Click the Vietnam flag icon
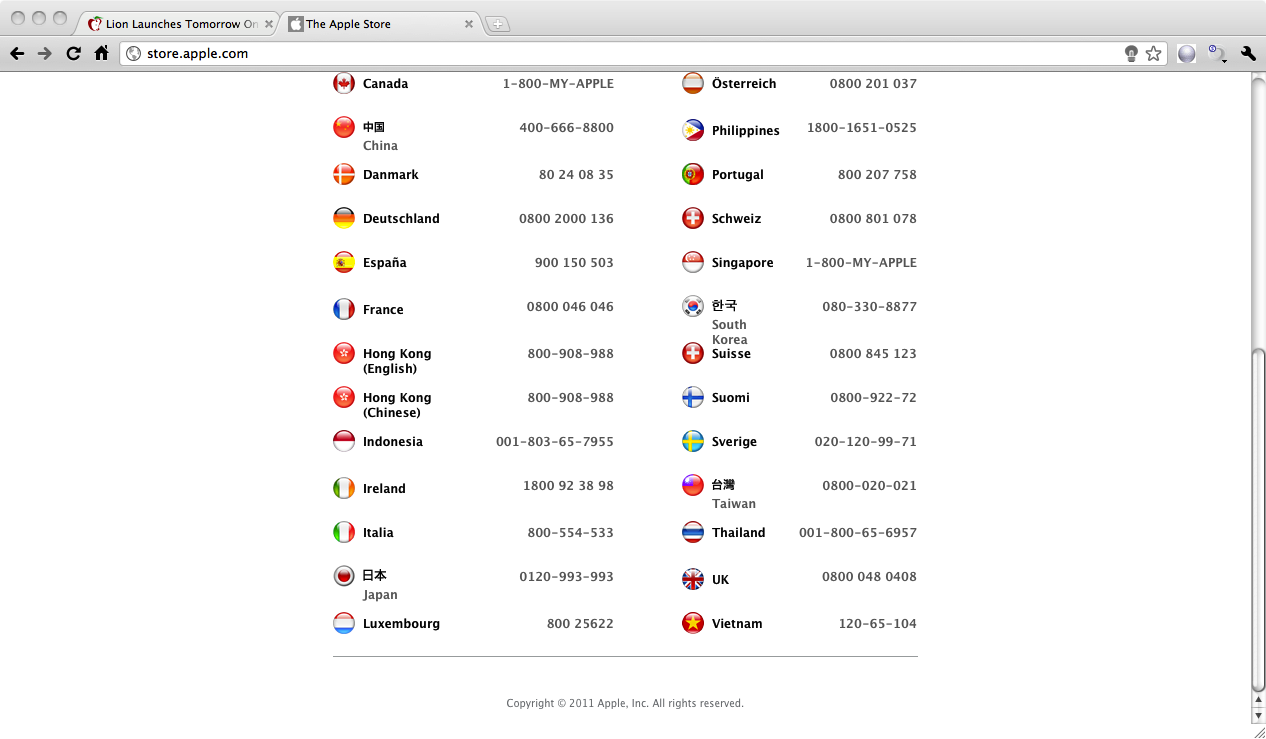The image size is (1266, 739). pyautogui.click(x=693, y=623)
